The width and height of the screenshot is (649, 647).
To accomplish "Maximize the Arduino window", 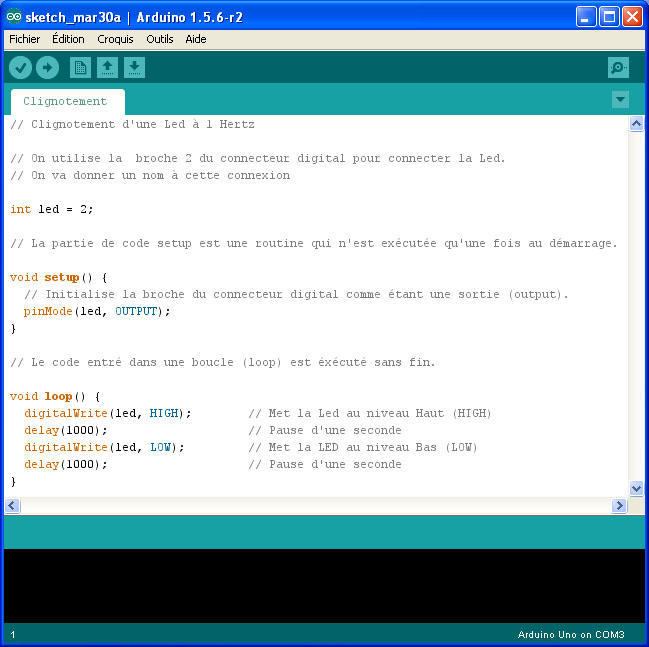I will pyautogui.click(x=610, y=17).
